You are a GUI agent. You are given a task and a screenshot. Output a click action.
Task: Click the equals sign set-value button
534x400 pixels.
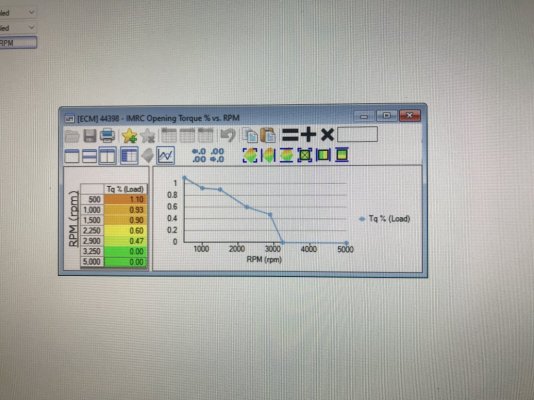[290, 134]
